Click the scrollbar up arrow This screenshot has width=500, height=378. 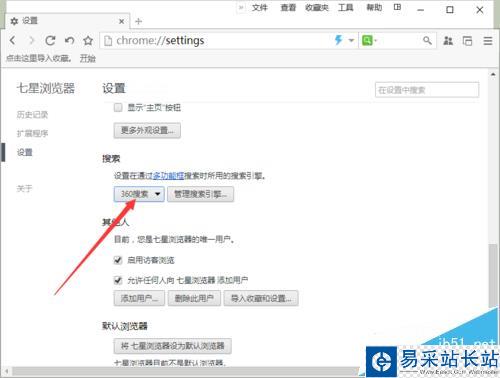click(493, 75)
